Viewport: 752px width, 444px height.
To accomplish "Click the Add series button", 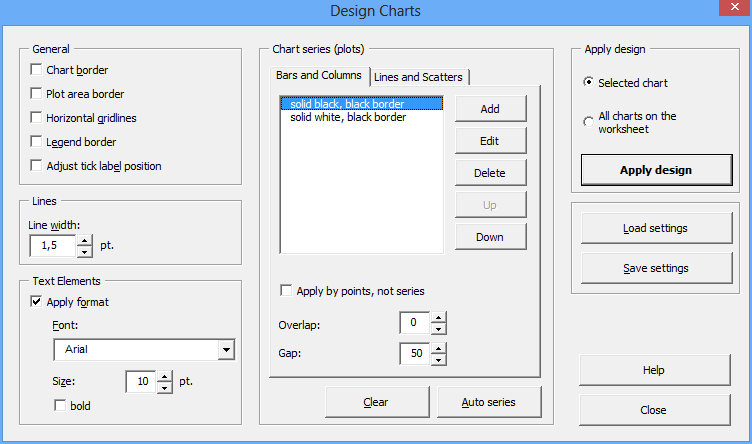I will pyautogui.click(x=490, y=109).
